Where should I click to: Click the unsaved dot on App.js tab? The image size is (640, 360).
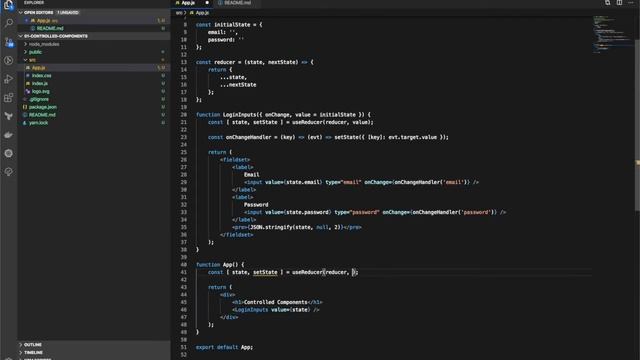tap(207, 3)
